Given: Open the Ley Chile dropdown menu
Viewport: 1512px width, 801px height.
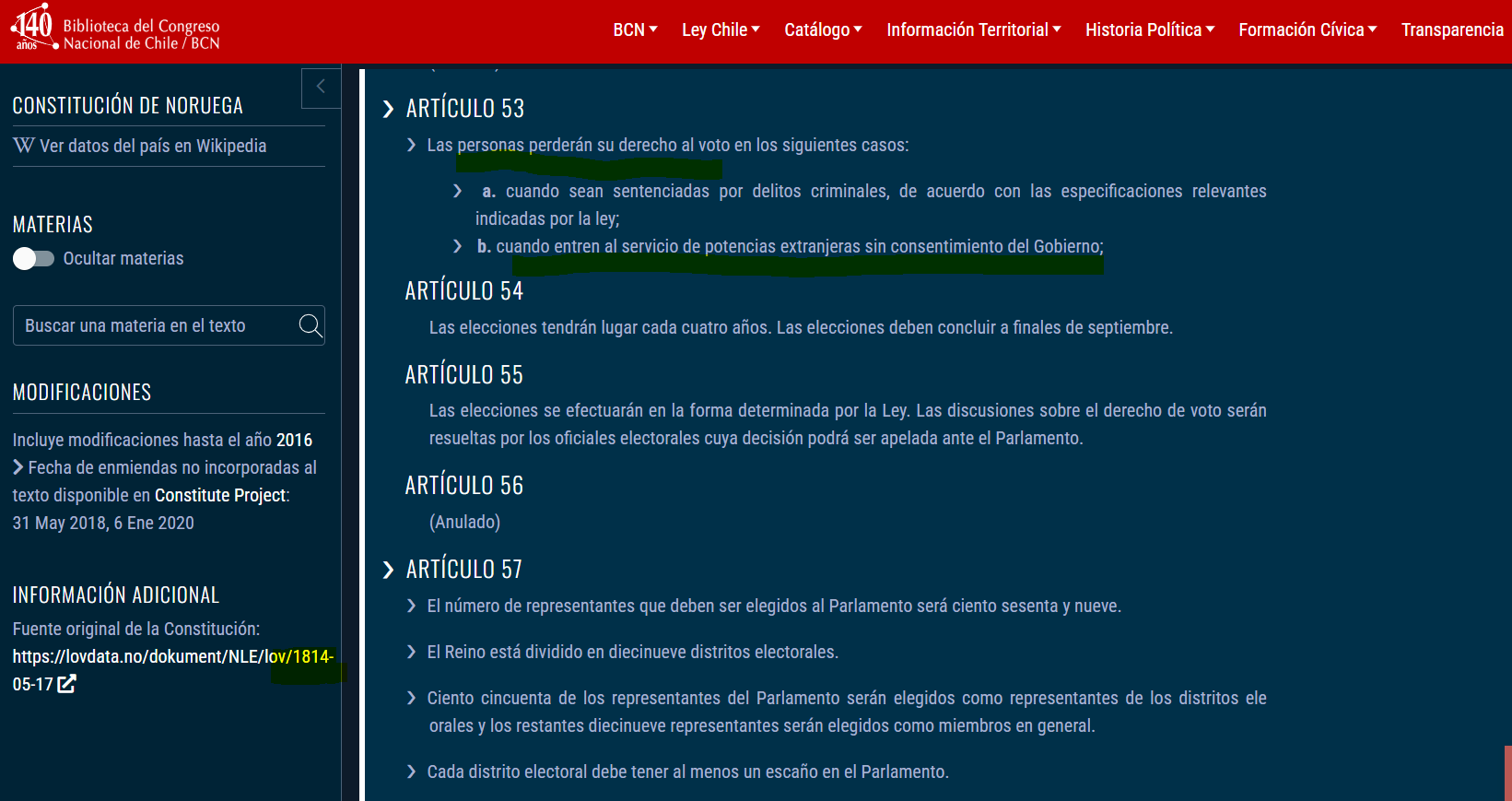Looking at the screenshot, I should click(x=721, y=29).
